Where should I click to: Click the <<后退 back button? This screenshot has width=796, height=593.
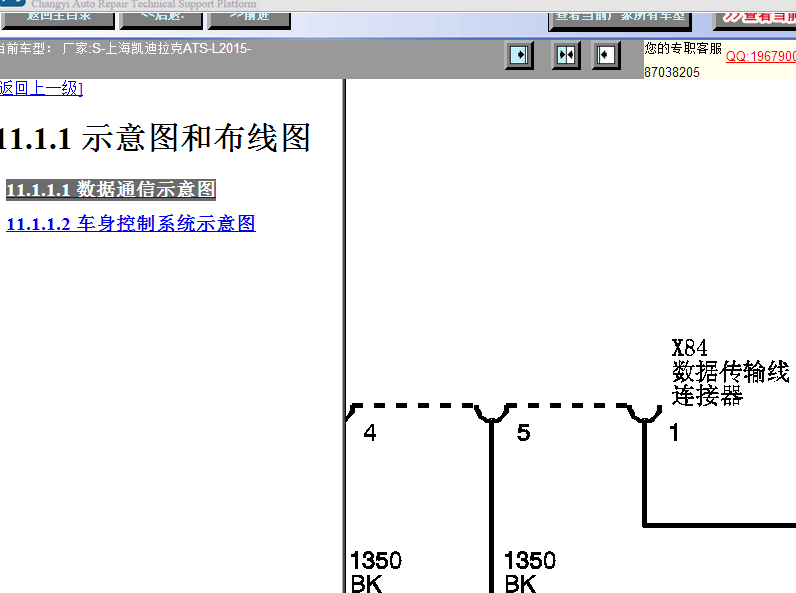click(161, 20)
